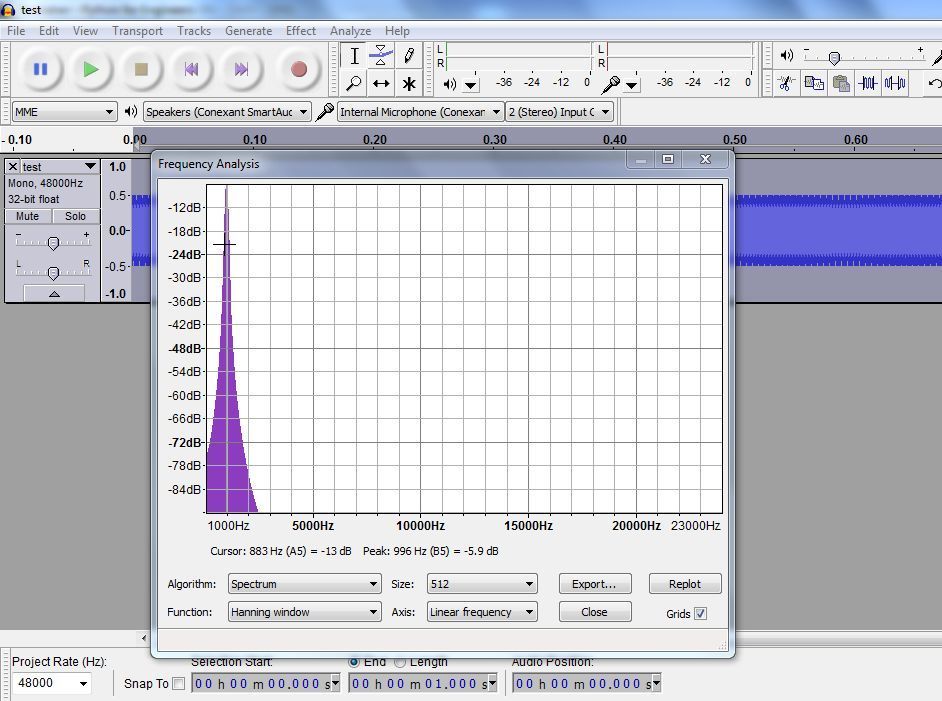The width and height of the screenshot is (942, 701).
Task: Toggle the Snap To checkbox
Action: pos(178,684)
